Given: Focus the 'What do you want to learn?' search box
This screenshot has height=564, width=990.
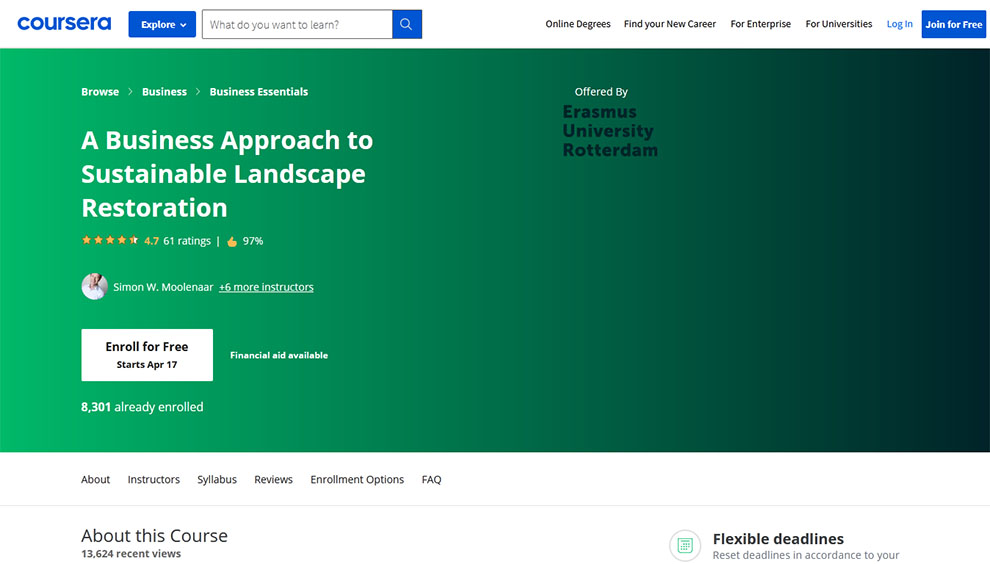Looking at the screenshot, I should click(297, 24).
